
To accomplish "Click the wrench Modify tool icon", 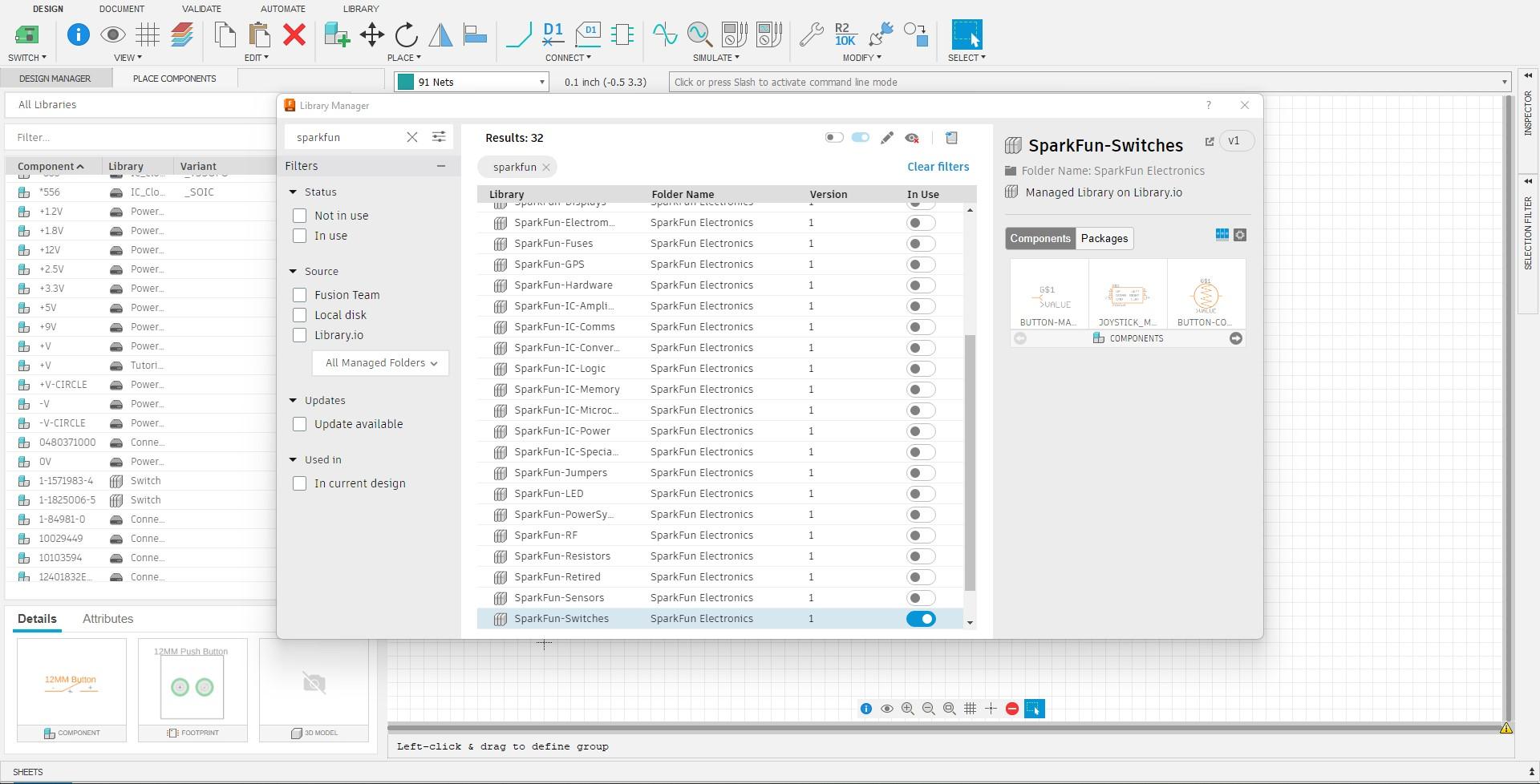I will click(x=811, y=34).
